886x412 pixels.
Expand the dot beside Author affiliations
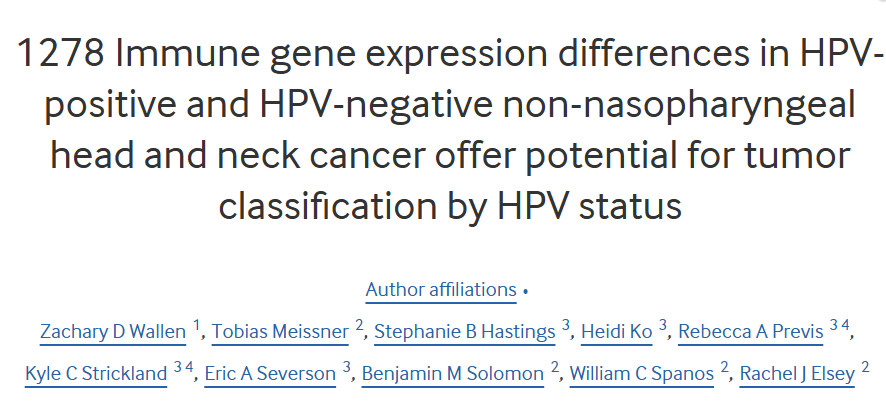coord(525,291)
